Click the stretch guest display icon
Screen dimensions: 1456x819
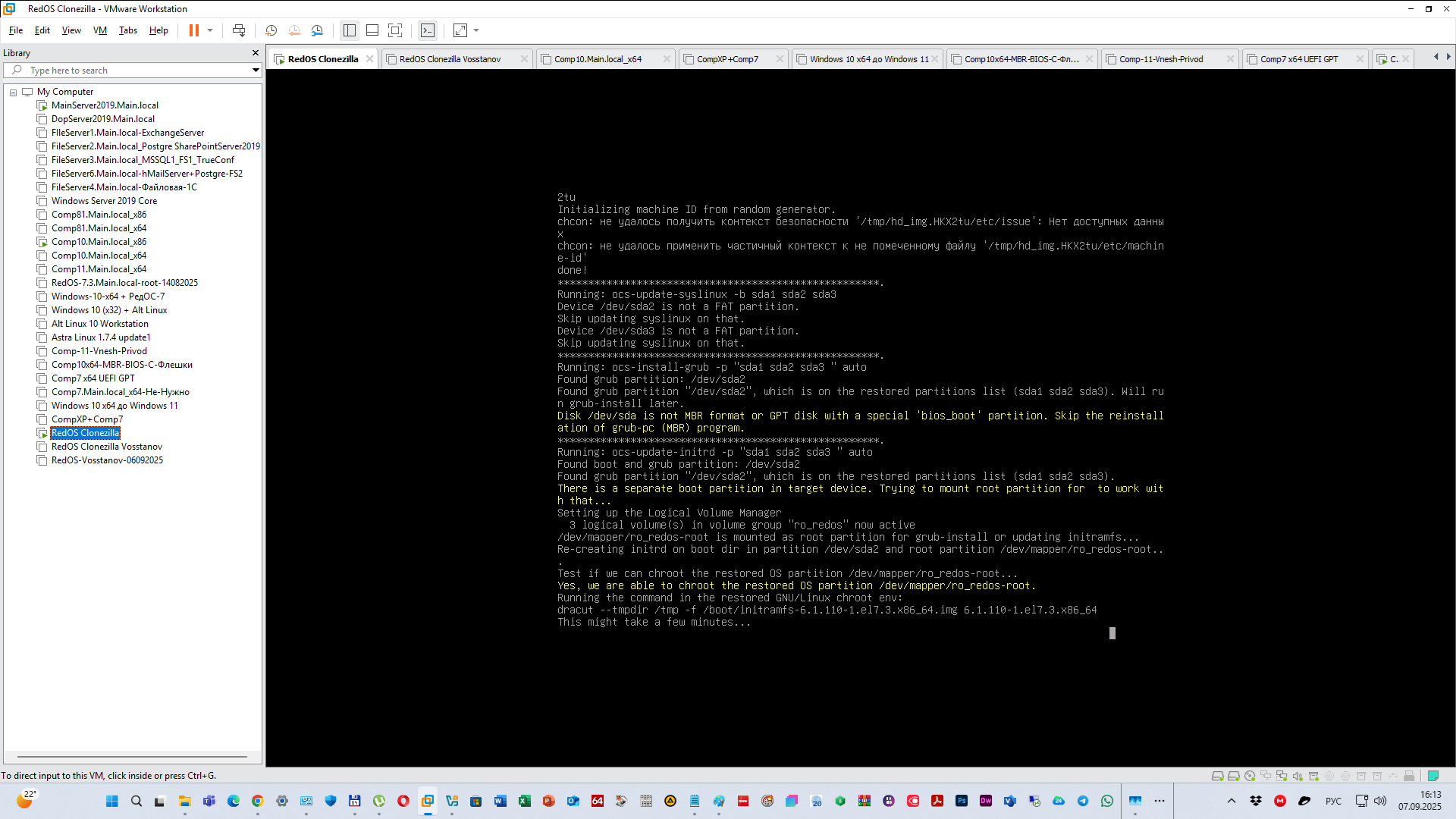click(x=460, y=30)
